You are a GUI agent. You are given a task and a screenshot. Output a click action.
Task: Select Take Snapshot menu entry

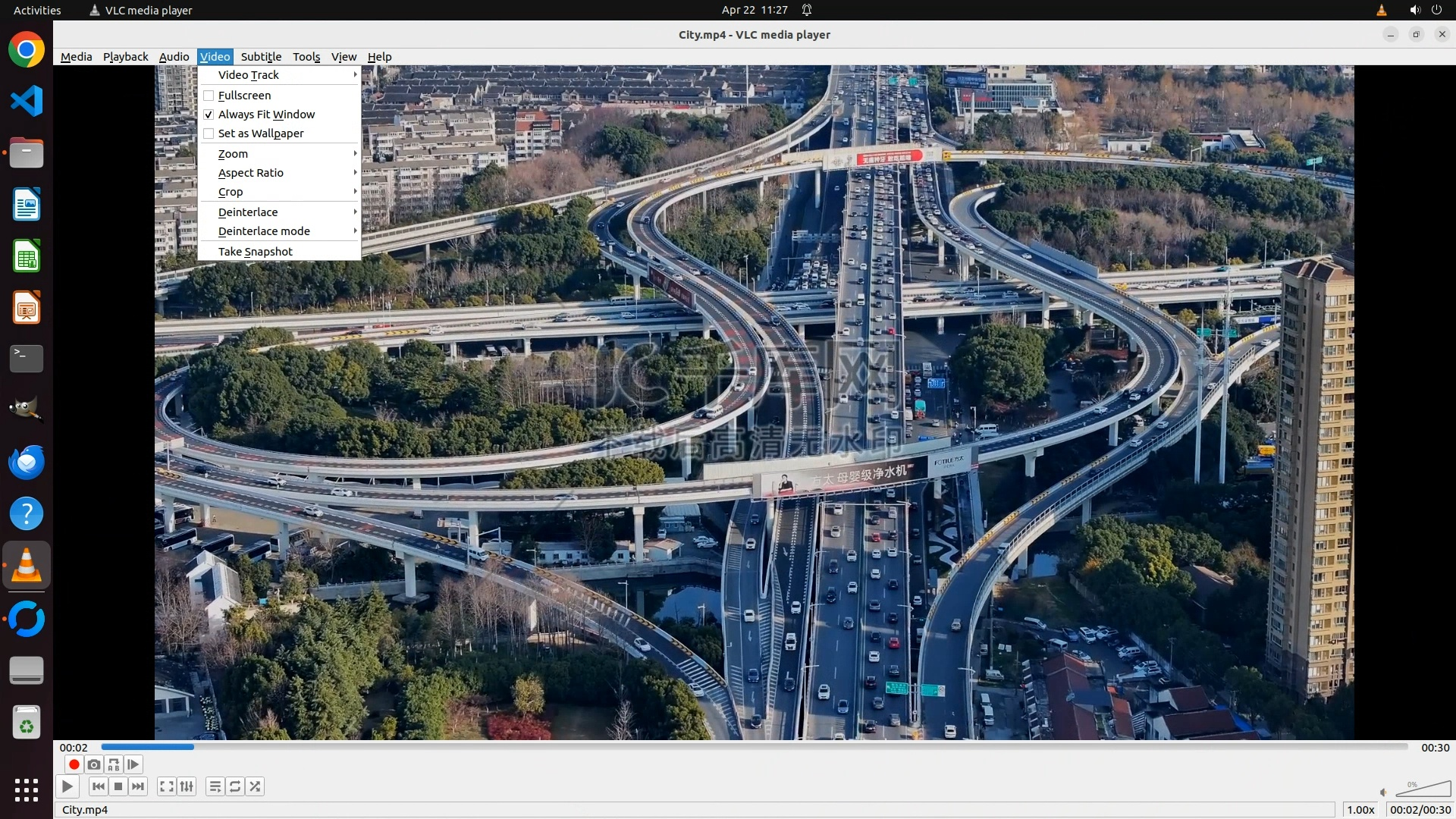(x=255, y=252)
